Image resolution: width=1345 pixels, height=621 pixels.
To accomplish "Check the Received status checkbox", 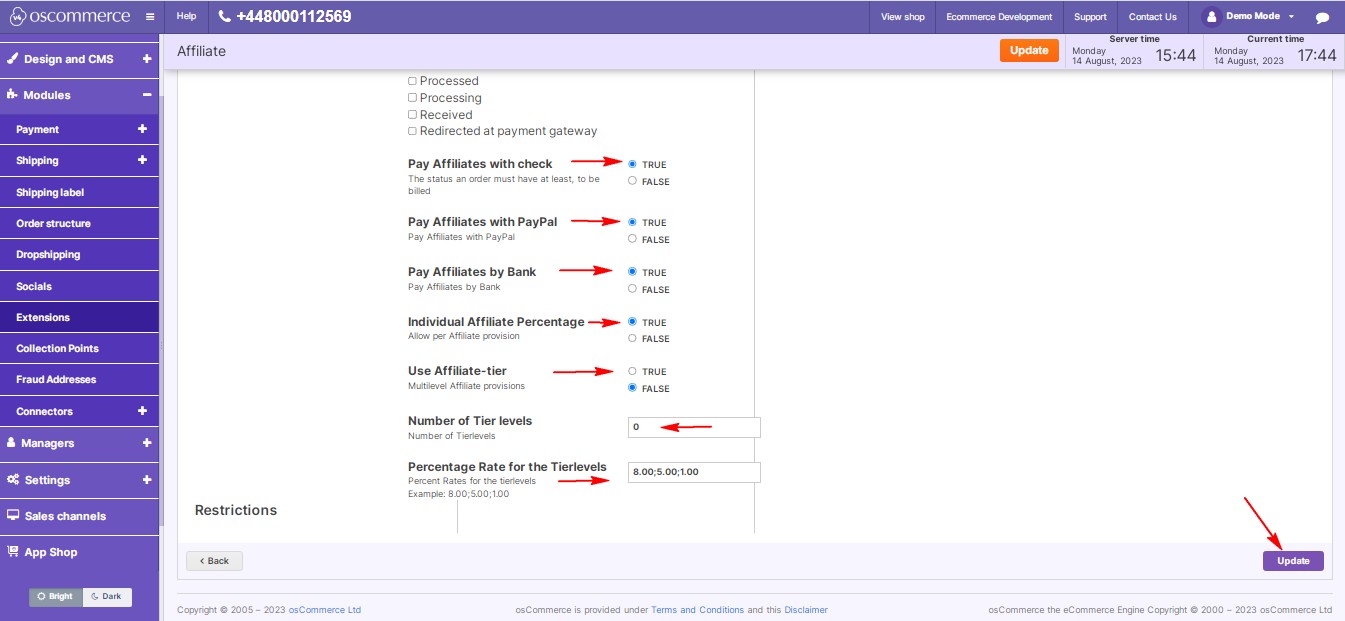I will point(412,115).
